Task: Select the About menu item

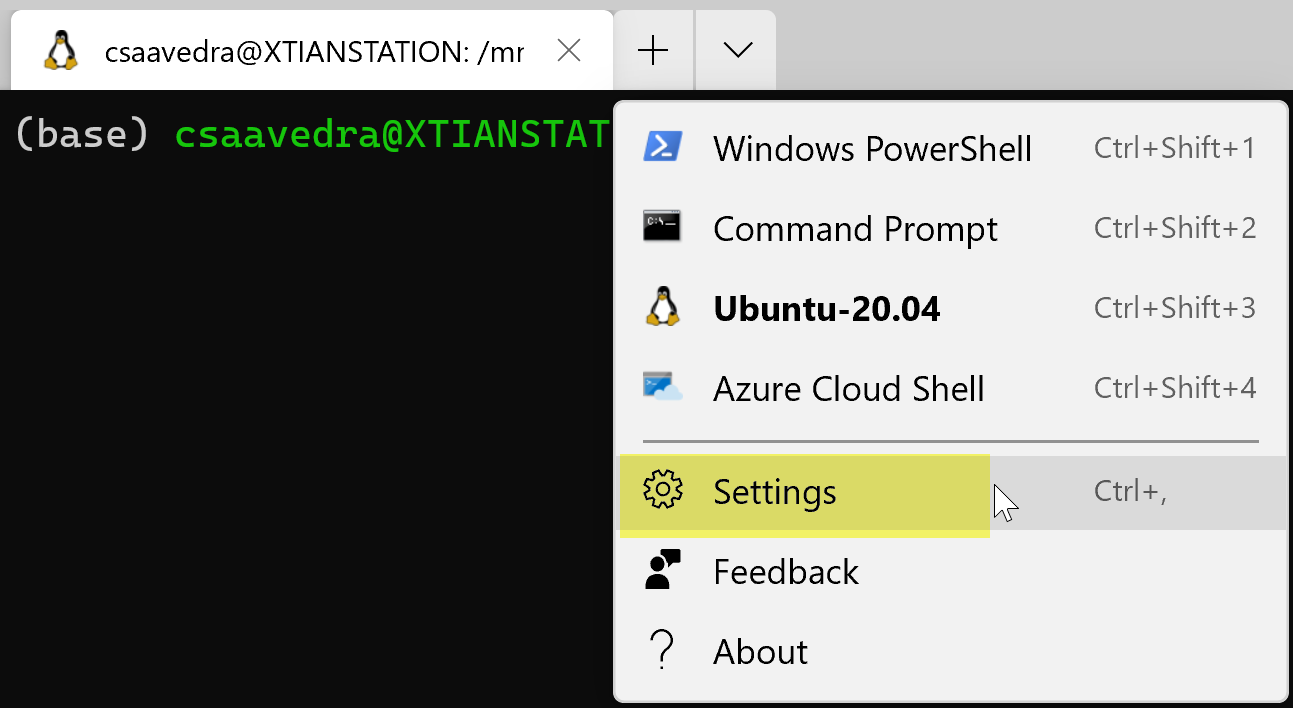Action: (760, 652)
